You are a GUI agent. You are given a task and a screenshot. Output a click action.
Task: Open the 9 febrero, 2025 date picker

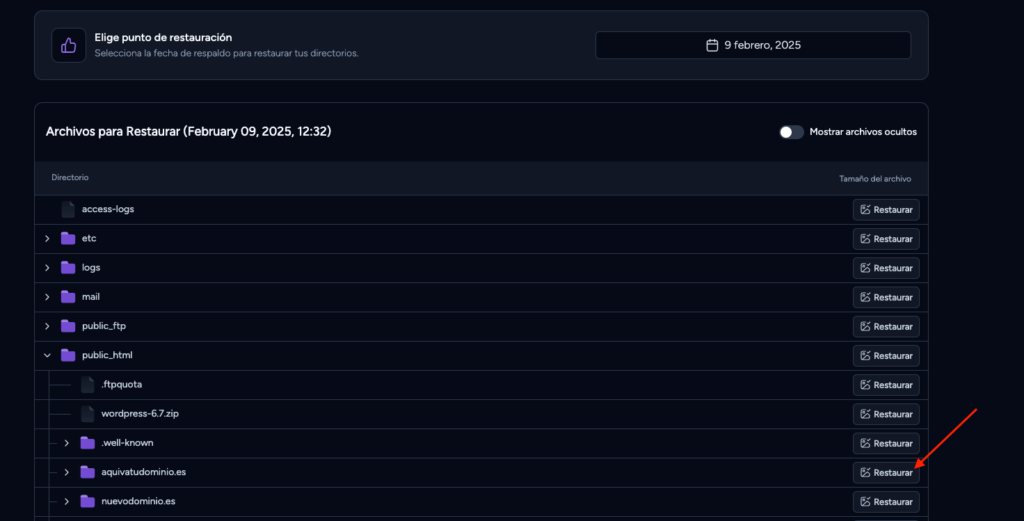pyautogui.click(x=753, y=45)
